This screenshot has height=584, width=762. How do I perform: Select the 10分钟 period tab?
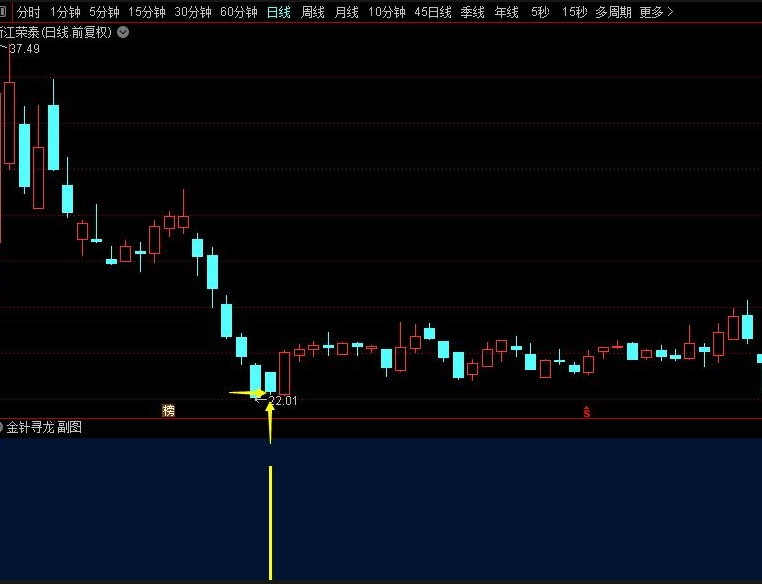pos(387,12)
